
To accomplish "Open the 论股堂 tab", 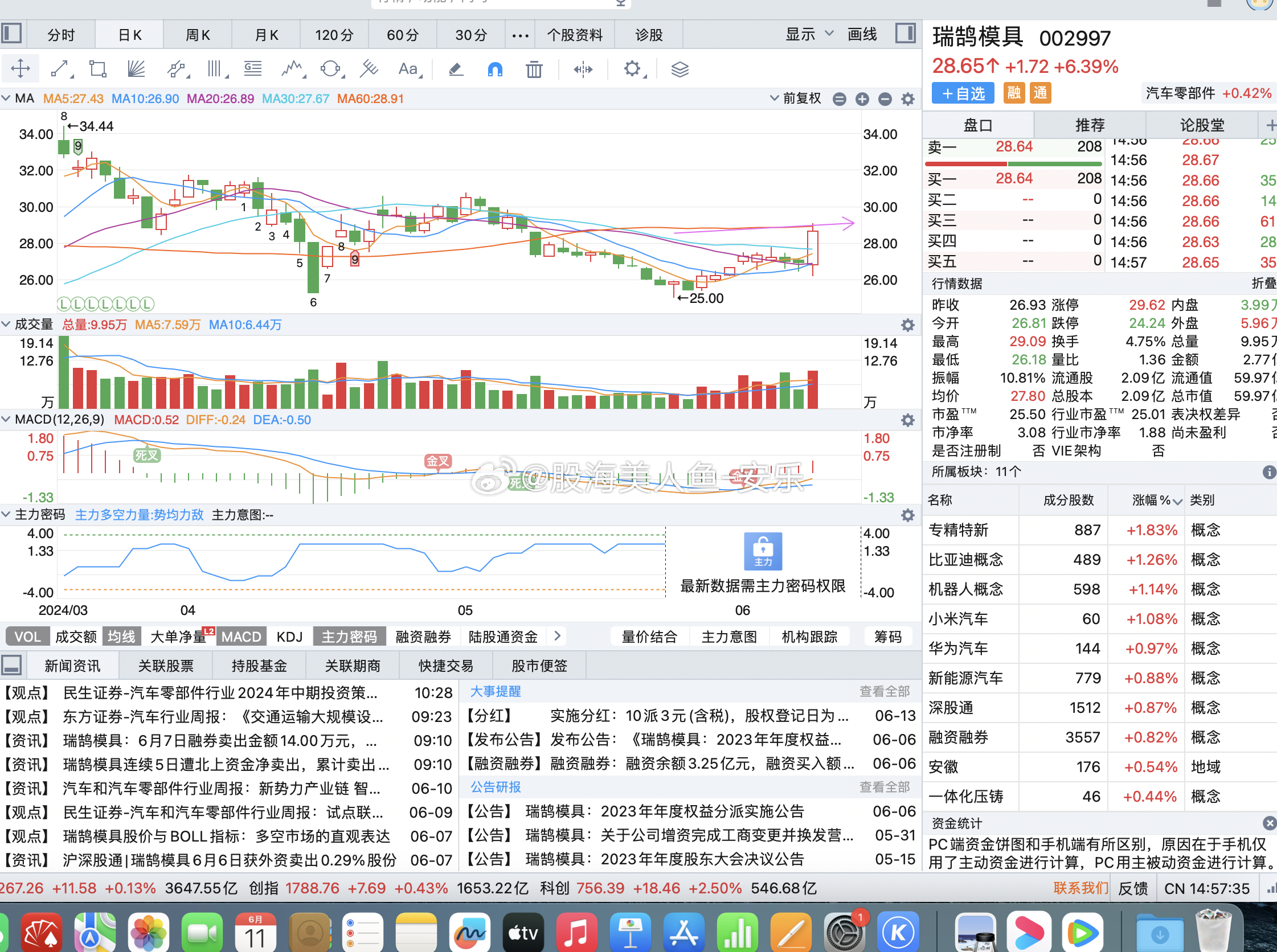I will click(1201, 125).
